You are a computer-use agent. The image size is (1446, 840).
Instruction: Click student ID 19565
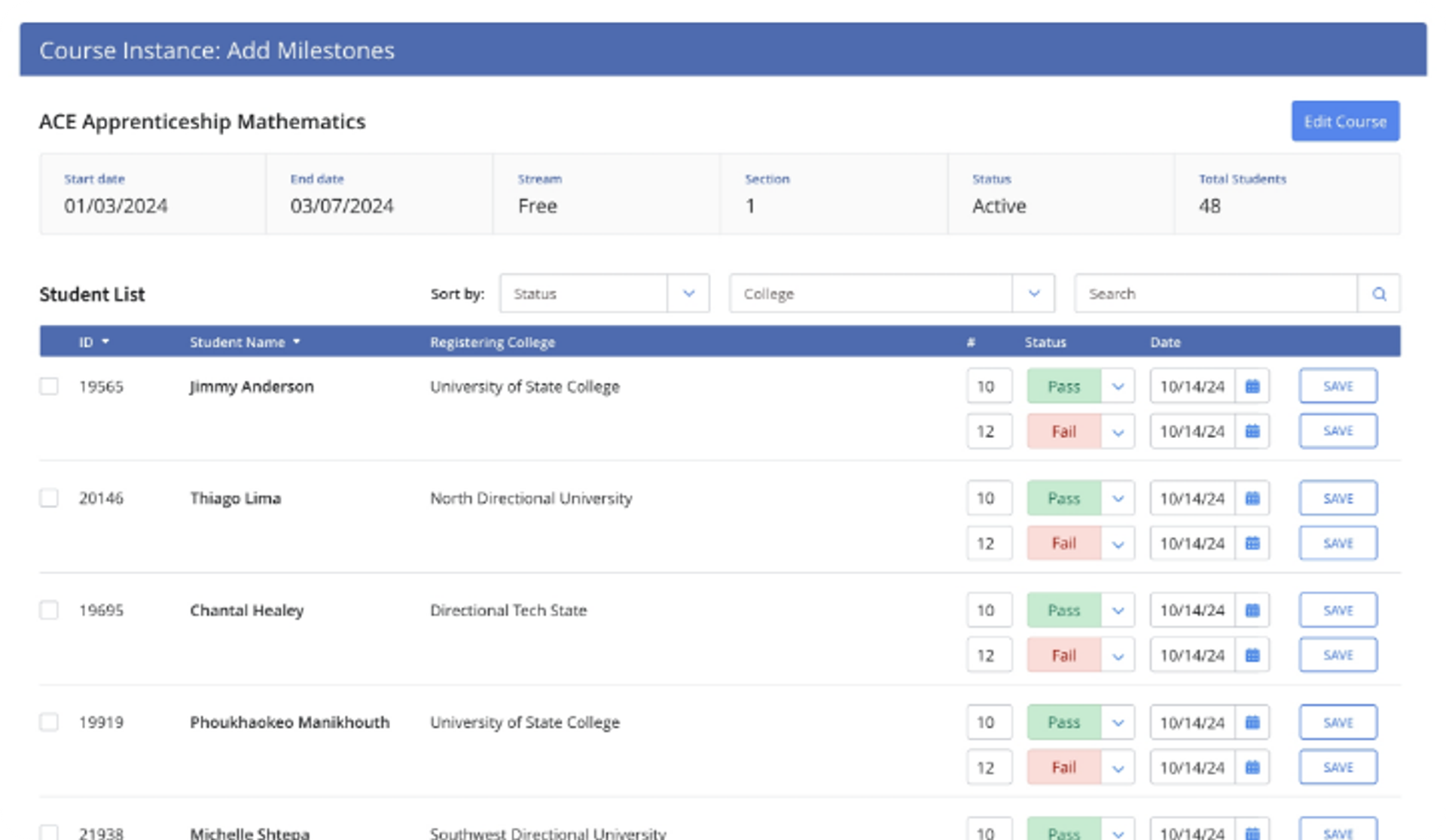[101, 386]
